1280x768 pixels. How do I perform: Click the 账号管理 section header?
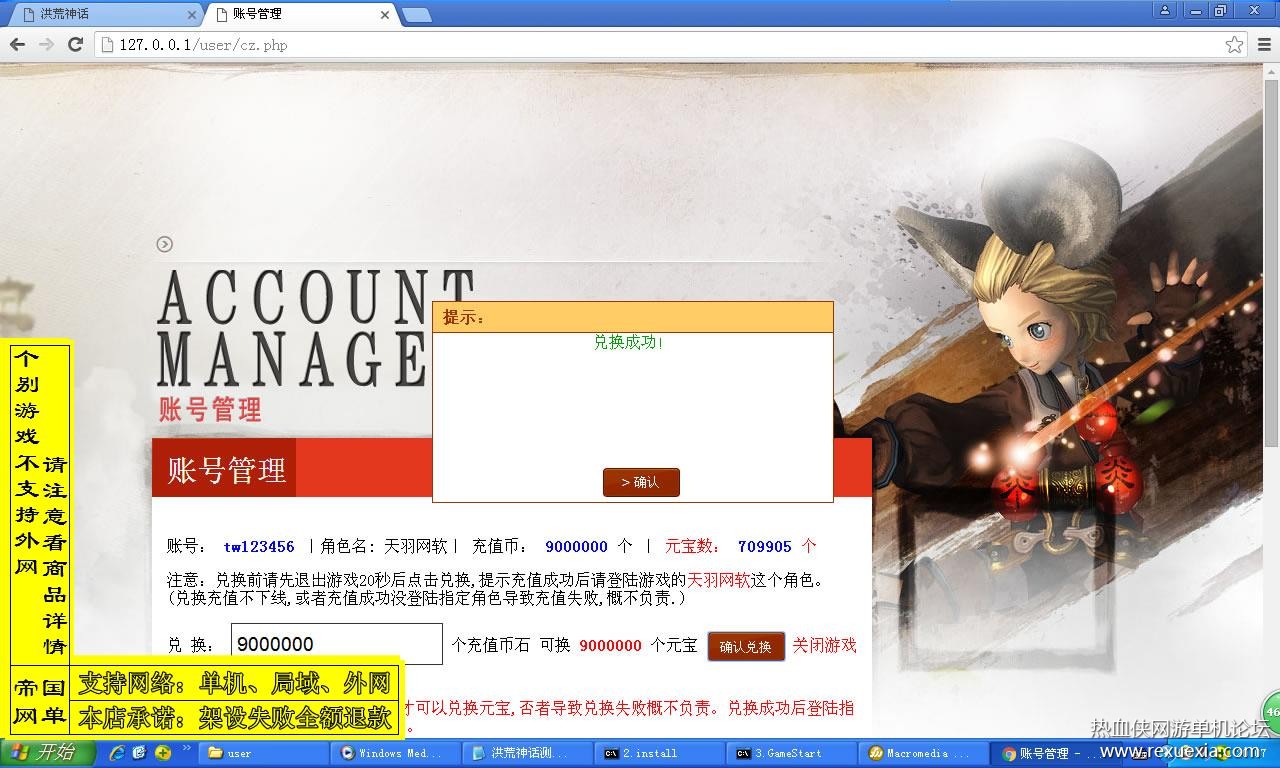point(226,469)
